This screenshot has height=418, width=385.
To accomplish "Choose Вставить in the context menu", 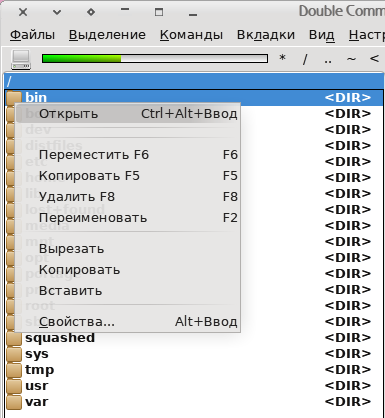I will point(128,291).
